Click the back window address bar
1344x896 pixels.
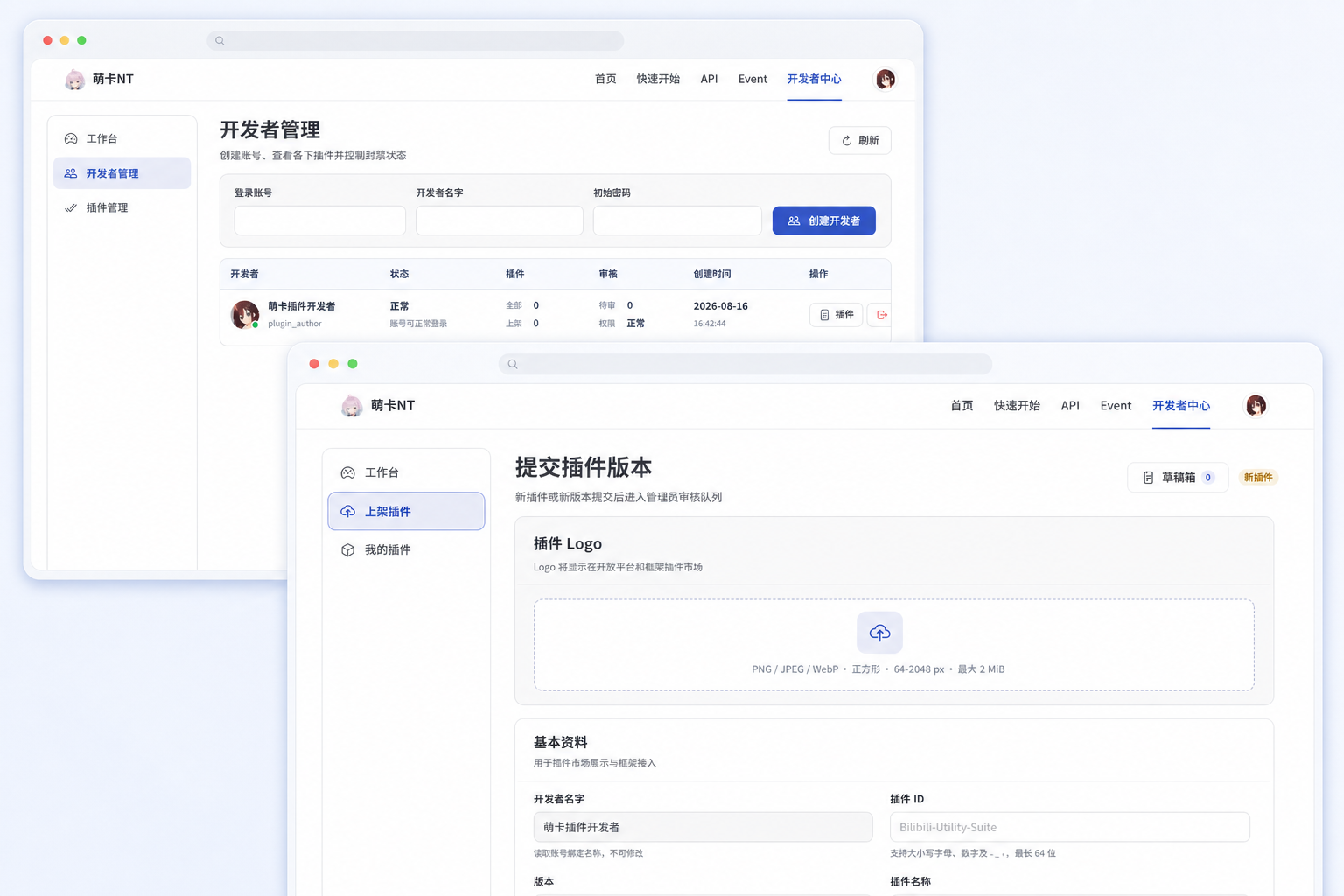416,41
